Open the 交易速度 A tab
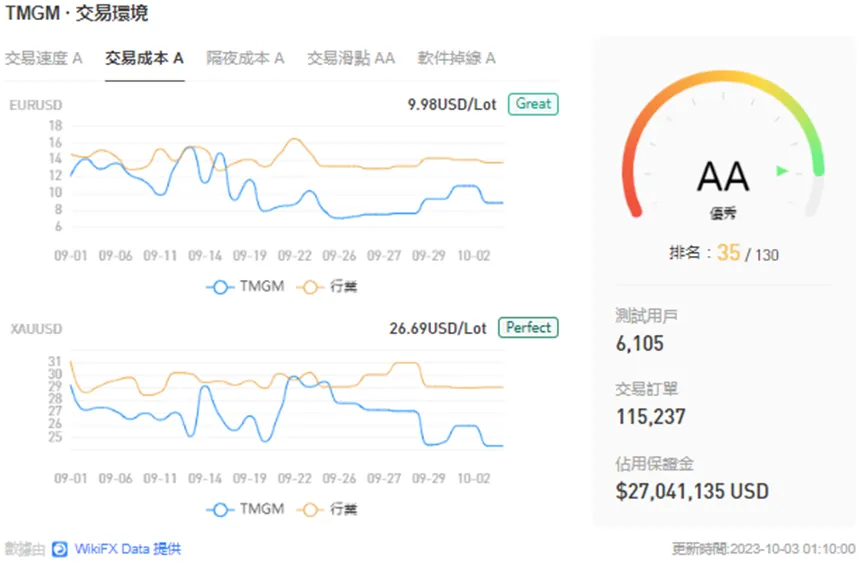Image resolution: width=864 pixels, height=562 pixels. tap(44, 58)
